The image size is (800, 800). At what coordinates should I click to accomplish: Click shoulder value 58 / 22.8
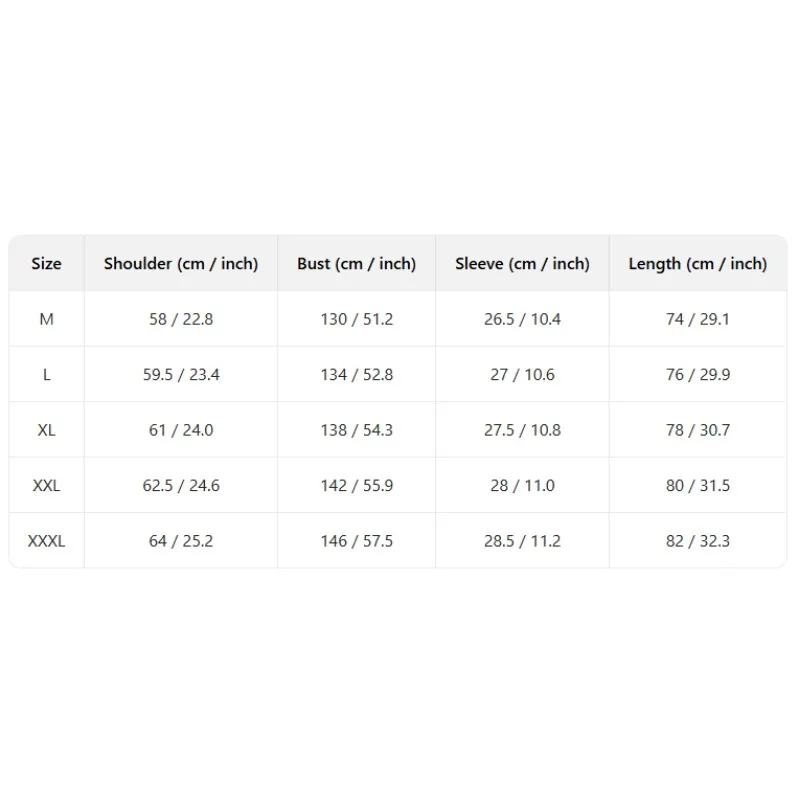click(181, 319)
